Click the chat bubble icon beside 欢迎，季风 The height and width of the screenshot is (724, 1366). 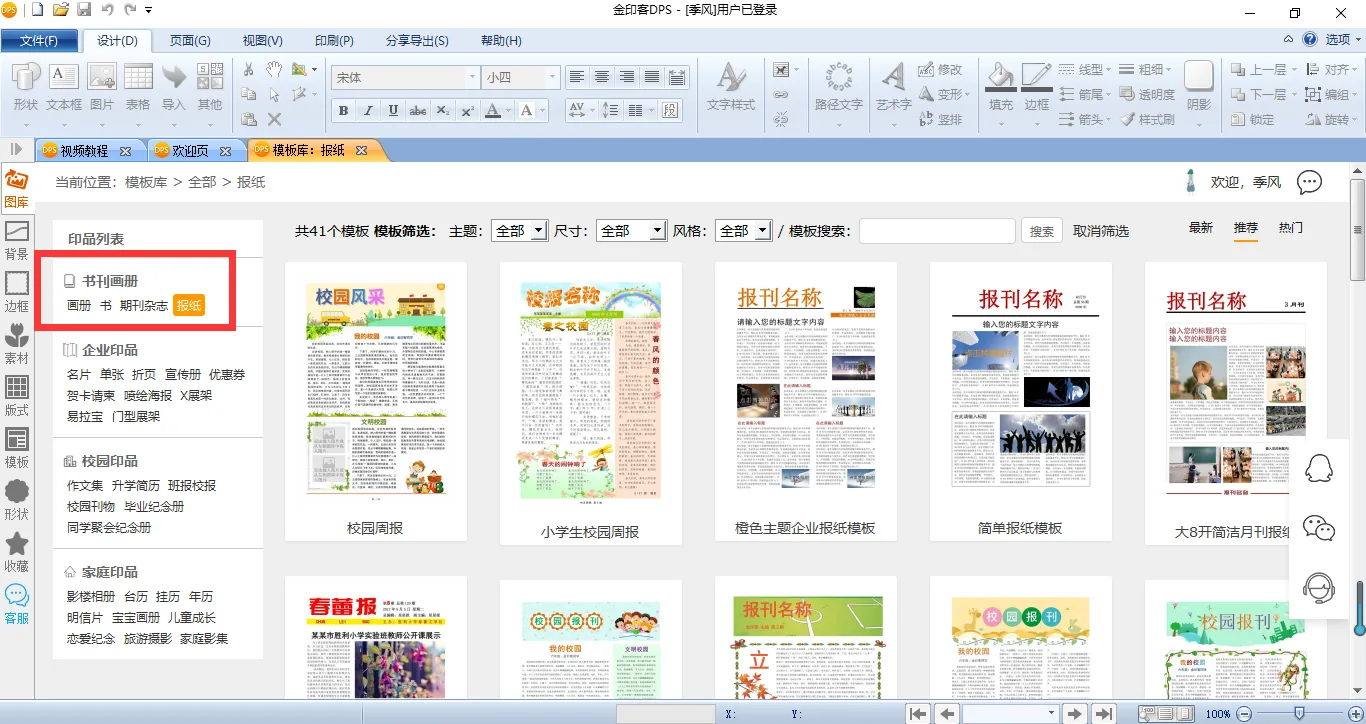tap(1309, 183)
